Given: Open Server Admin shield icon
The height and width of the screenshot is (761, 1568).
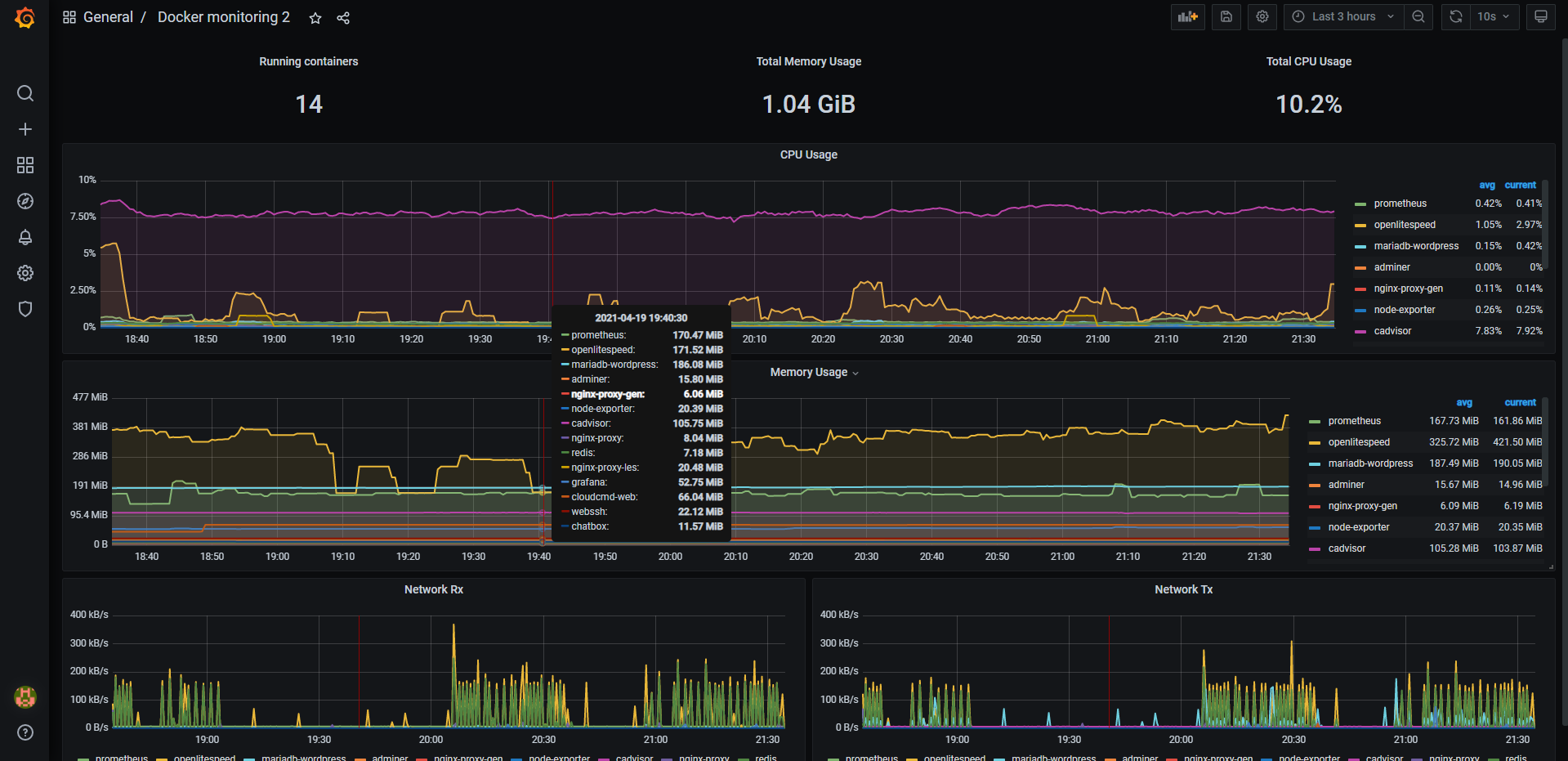Looking at the screenshot, I should click(x=25, y=309).
